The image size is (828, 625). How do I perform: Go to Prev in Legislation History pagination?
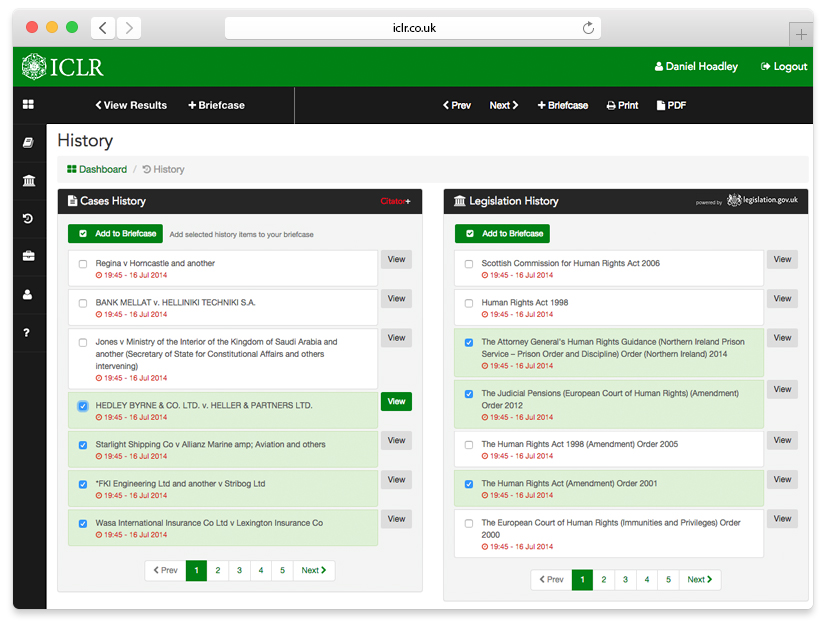coord(551,580)
